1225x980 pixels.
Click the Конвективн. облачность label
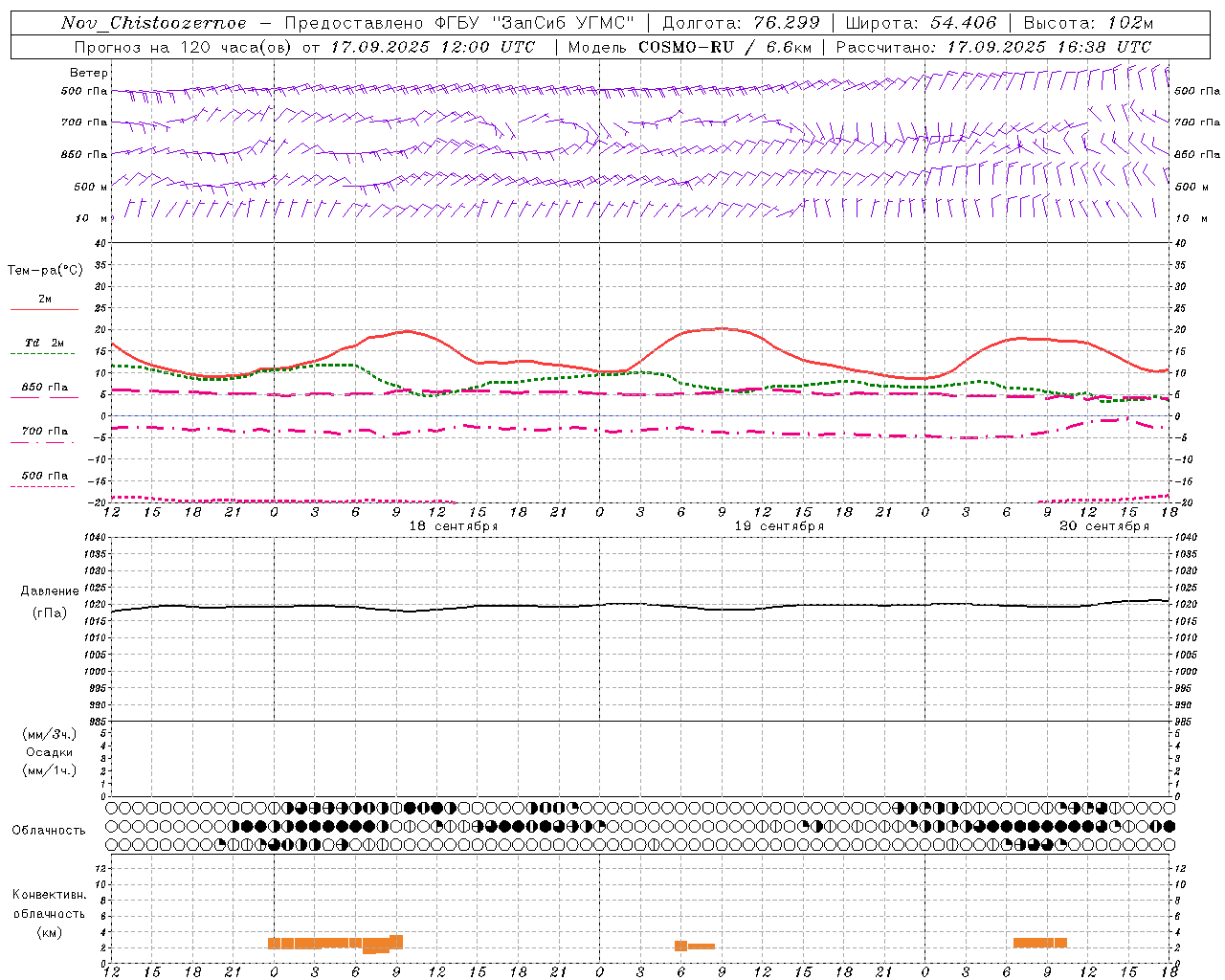[x=49, y=904]
